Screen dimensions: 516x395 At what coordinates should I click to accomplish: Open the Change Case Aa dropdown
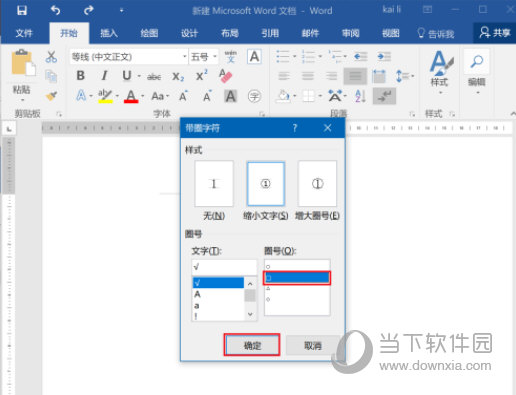(160, 96)
